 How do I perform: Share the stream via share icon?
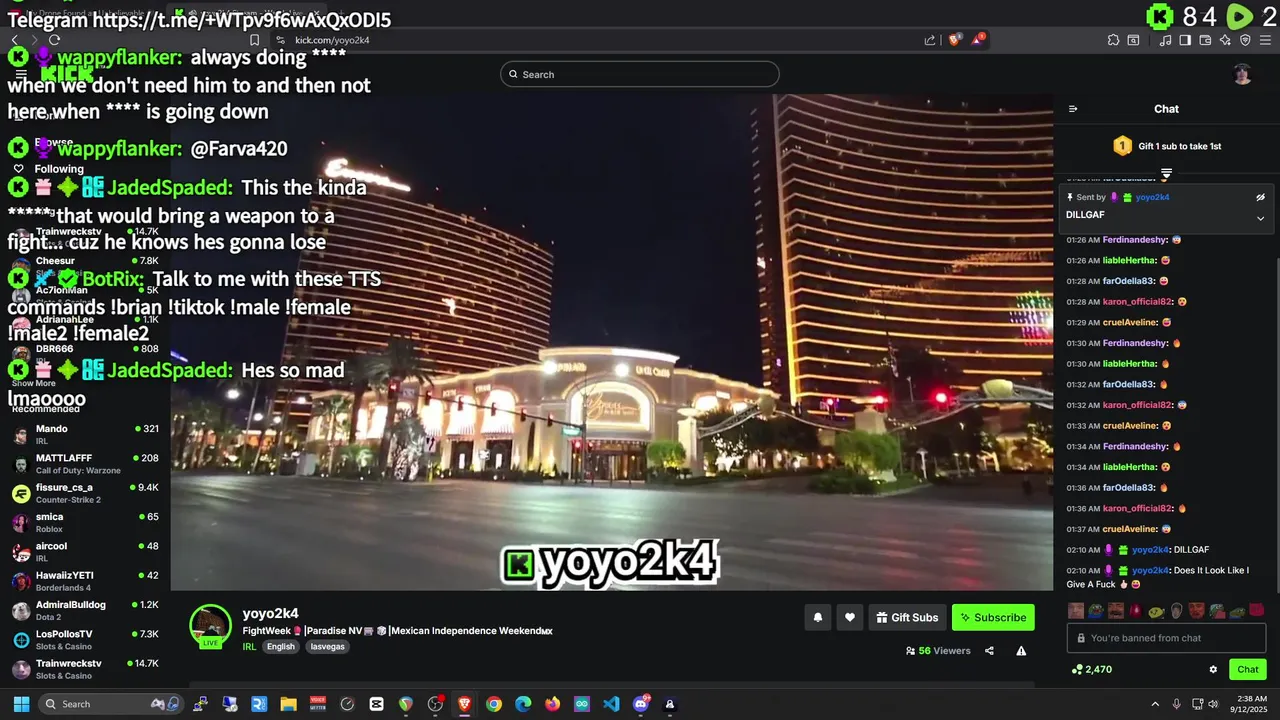989,651
